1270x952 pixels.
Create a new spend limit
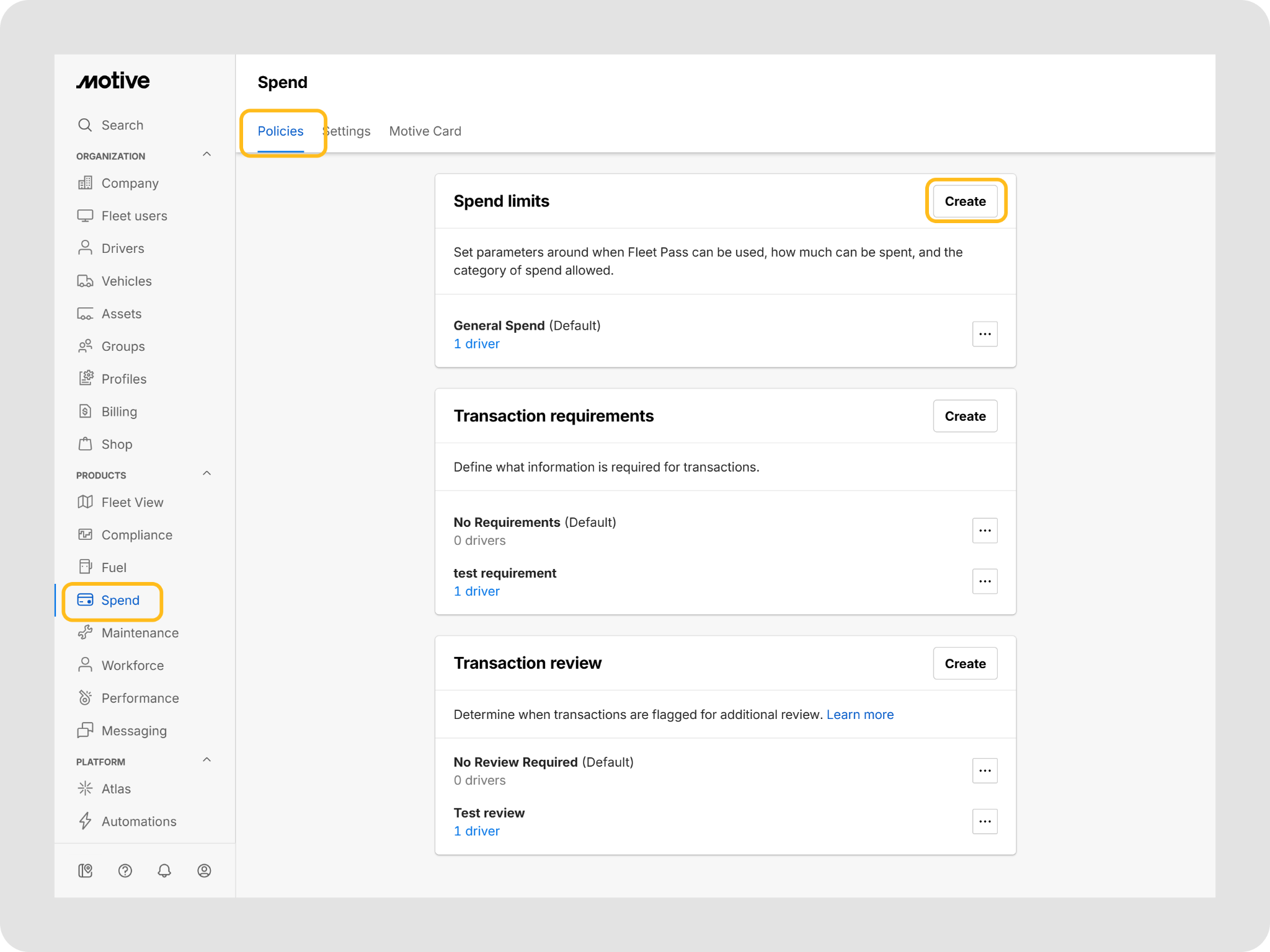point(966,201)
